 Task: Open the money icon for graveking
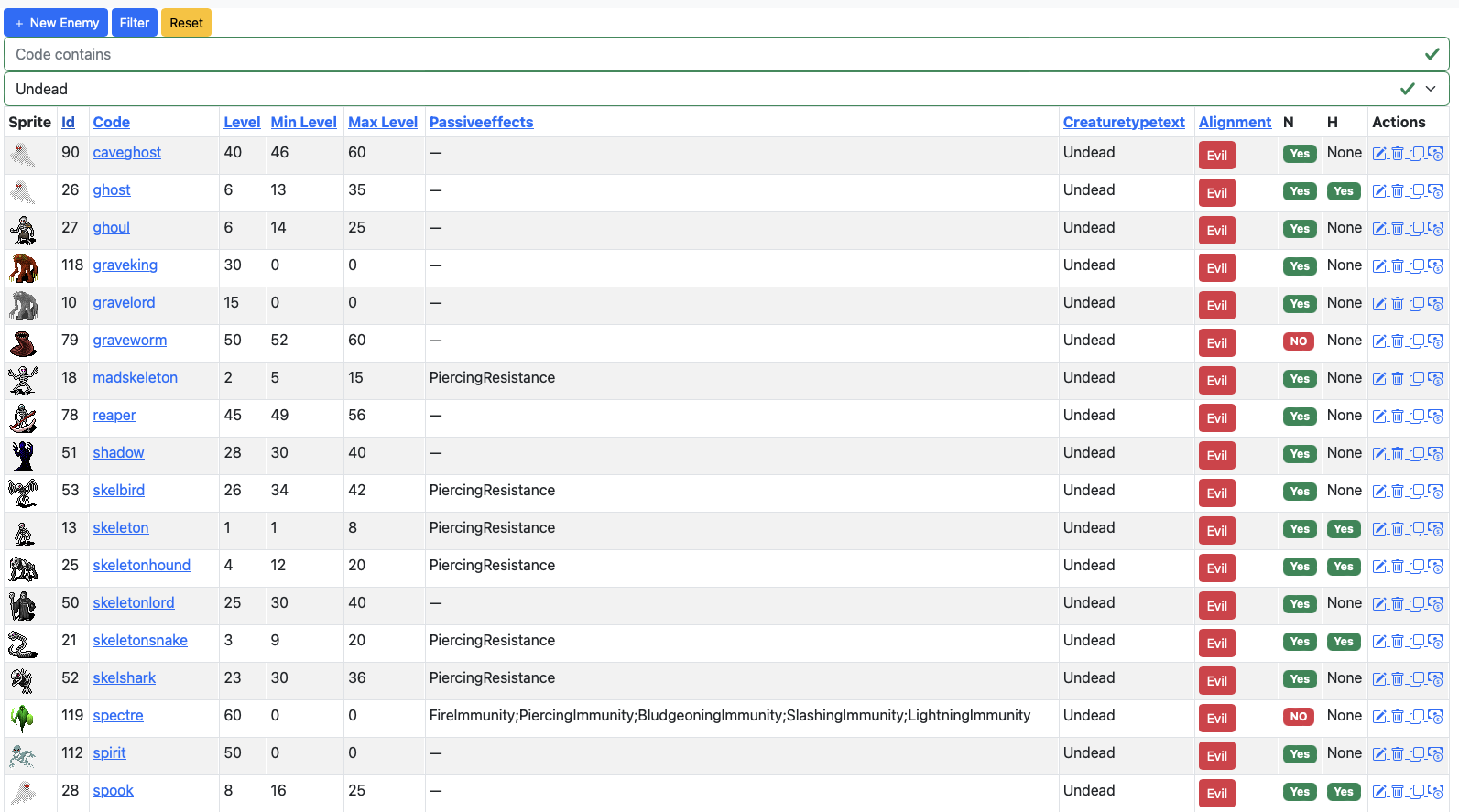click(1435, 266)
